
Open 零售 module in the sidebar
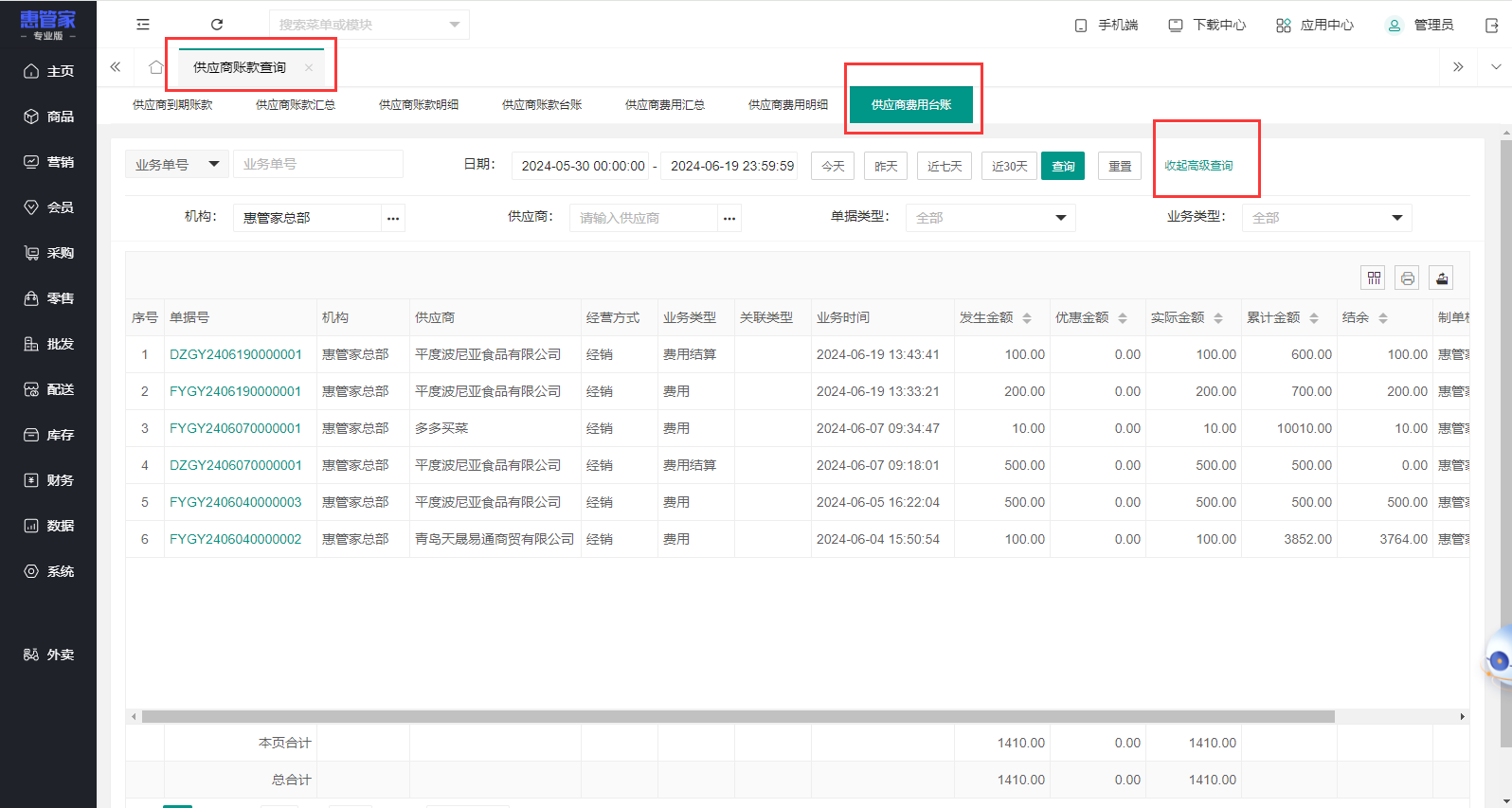coord(48,298)
